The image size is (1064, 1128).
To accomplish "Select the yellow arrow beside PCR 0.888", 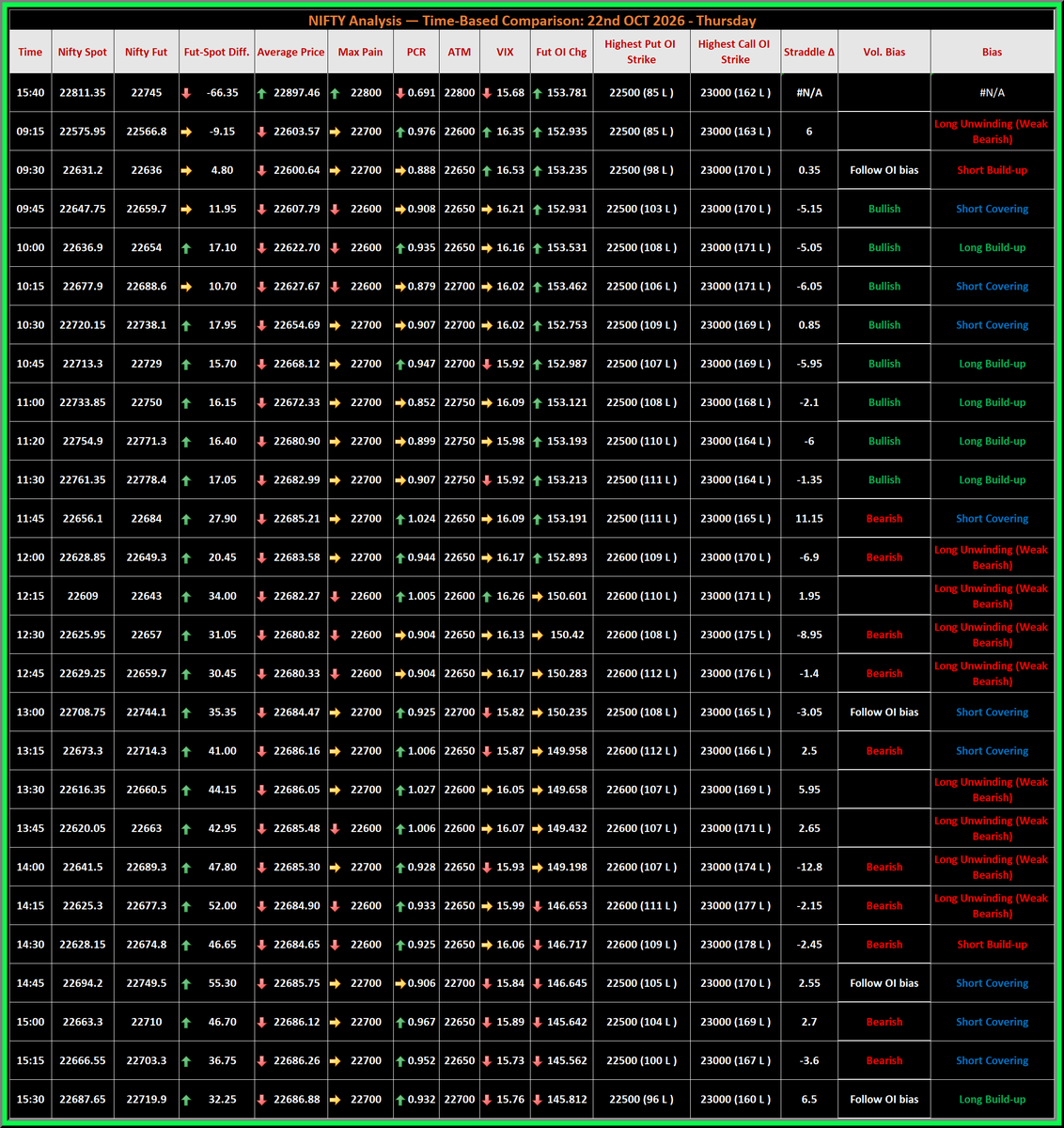I will coord(400,170).
